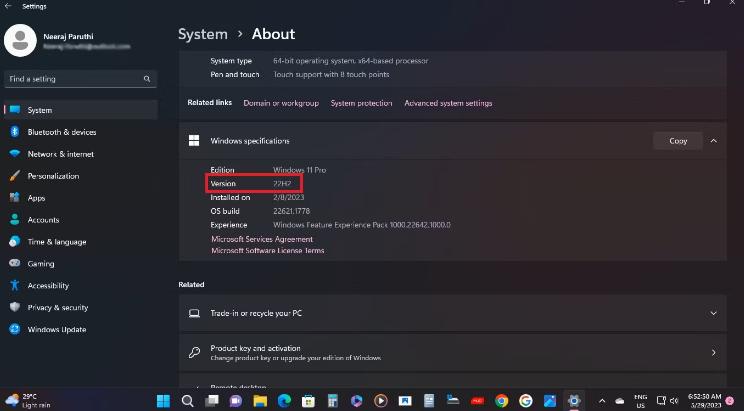Open the Google app taskbar icon
This screenshot has width=744, height=411.
[526, 401]
